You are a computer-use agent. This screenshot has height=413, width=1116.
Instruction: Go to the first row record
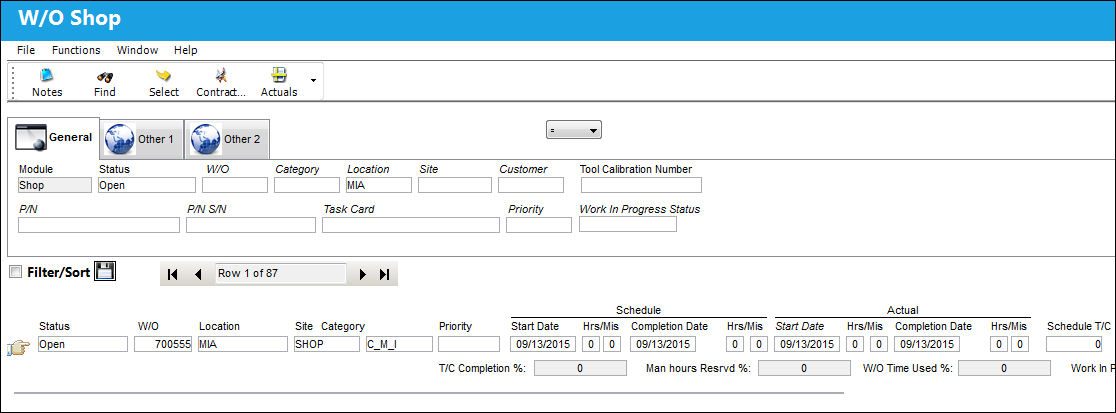coord(172,274)
